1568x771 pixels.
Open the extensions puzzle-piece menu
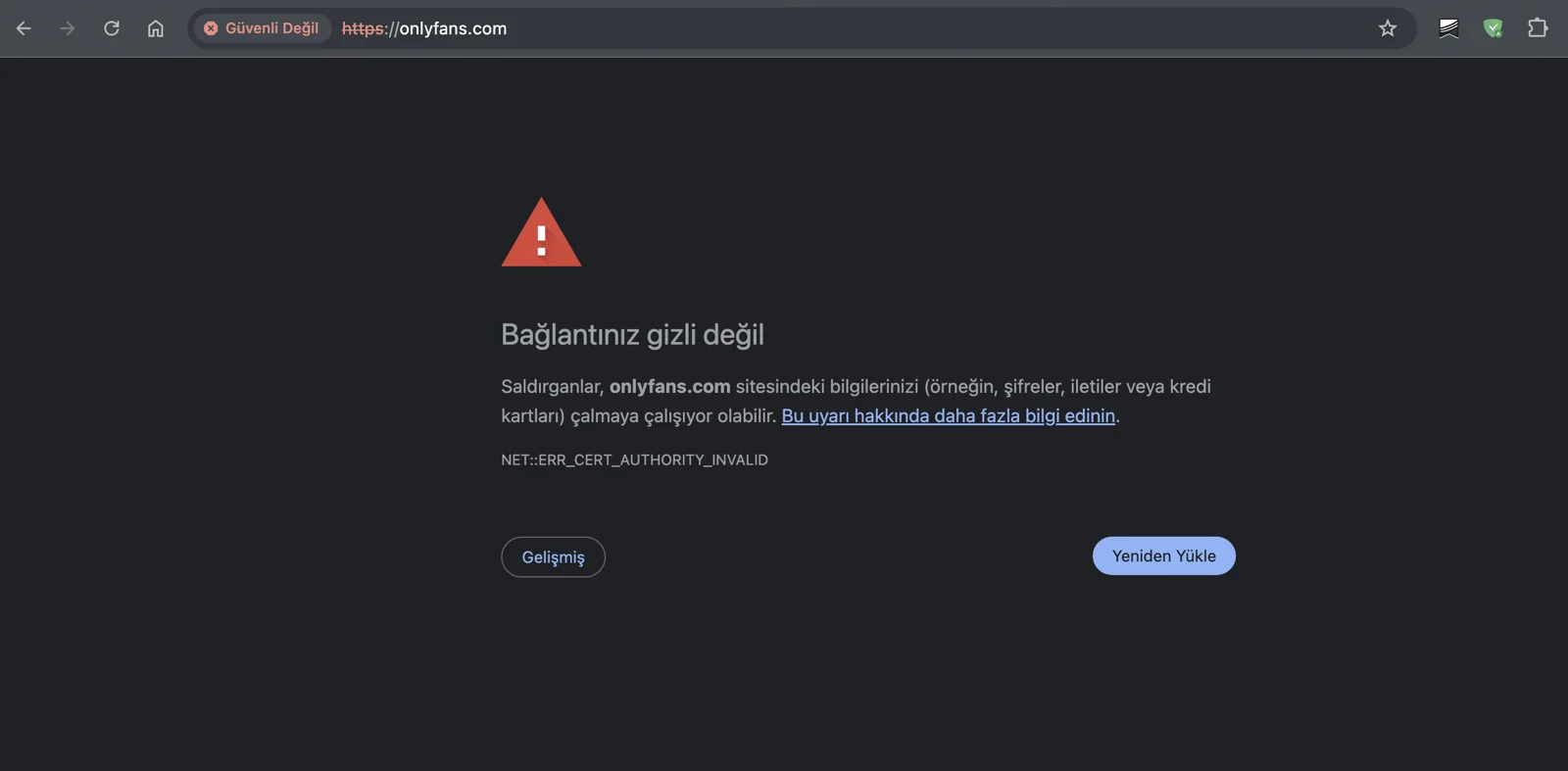(x=1538, y=28)
